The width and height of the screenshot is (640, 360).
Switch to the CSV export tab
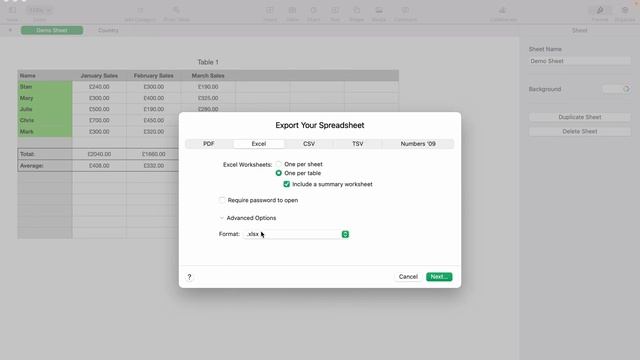coord(309,144)
